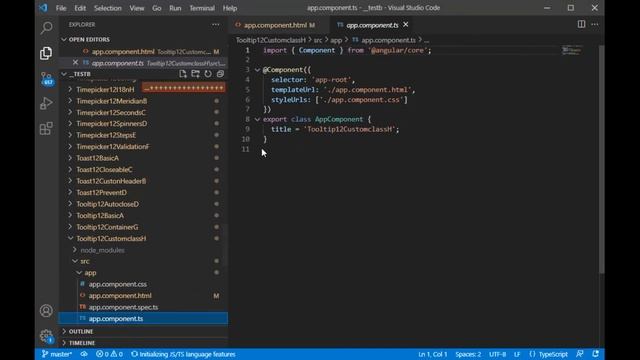Image resolution: width=640 pixels, height=360 pixels.
Task: Open the Help menu
Action: tap(230, 8)
